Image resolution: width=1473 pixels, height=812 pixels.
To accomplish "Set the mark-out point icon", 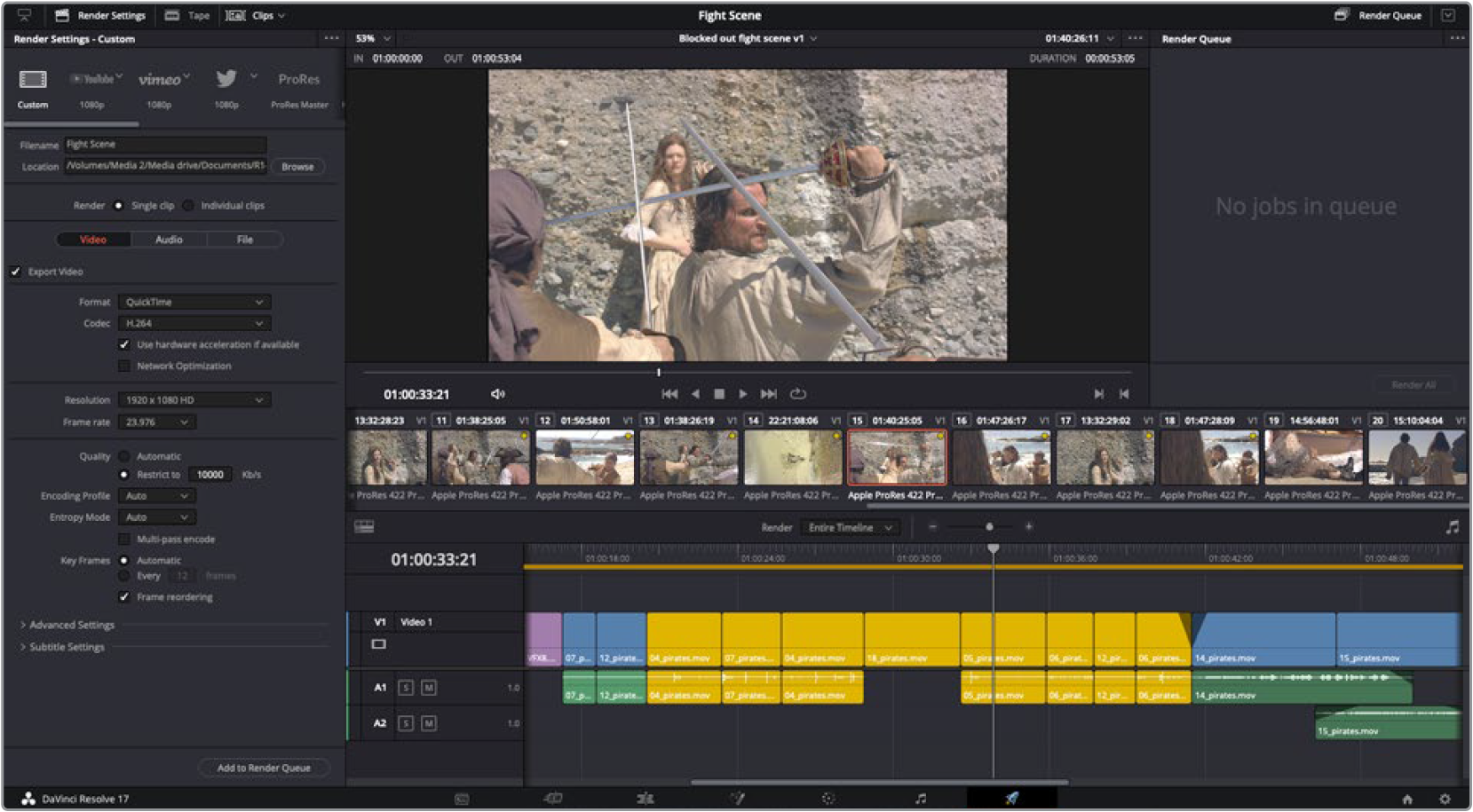I will [1124, 394].
